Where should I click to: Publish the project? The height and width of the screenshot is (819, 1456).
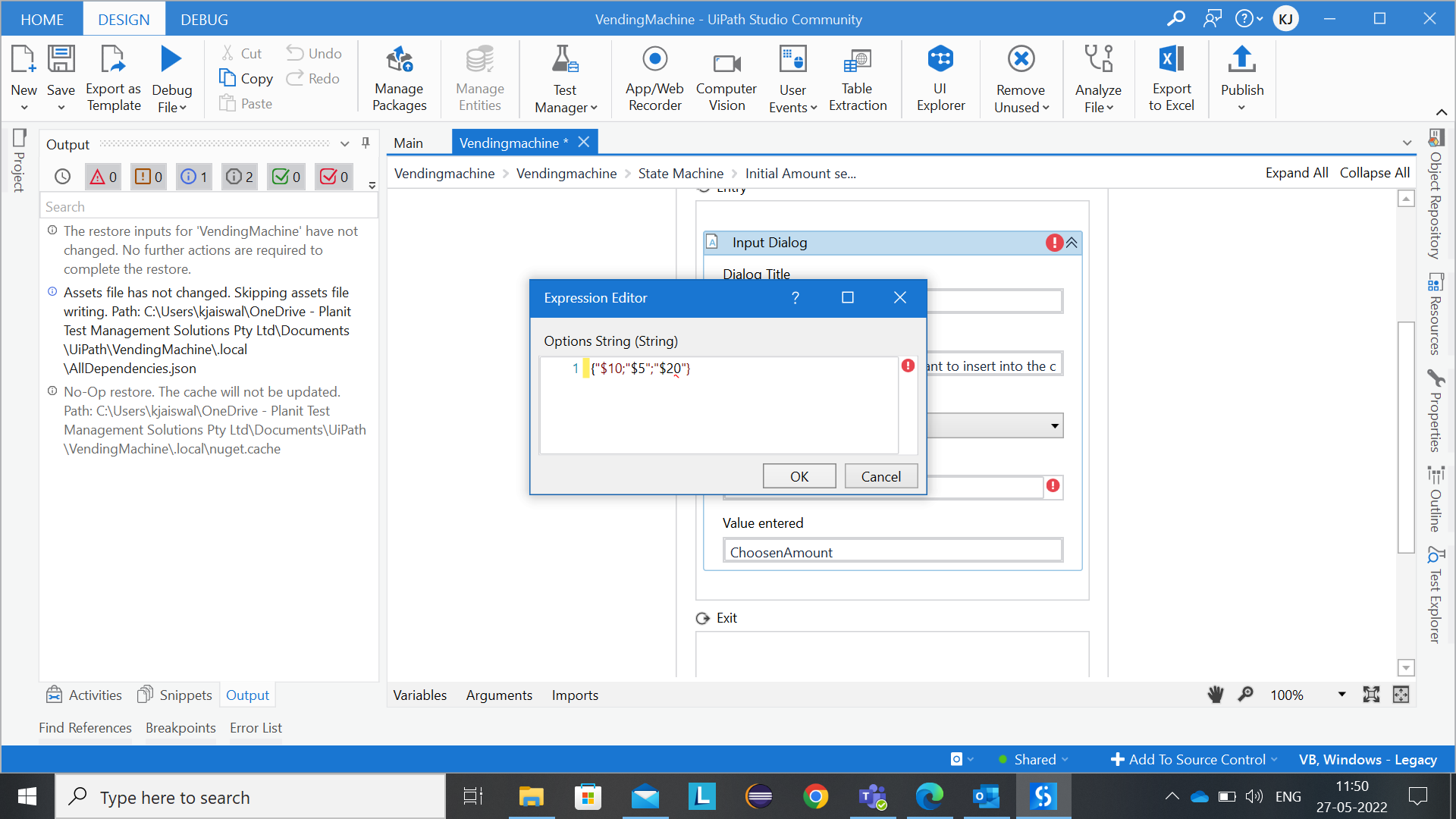click(x=1241, y=78)
